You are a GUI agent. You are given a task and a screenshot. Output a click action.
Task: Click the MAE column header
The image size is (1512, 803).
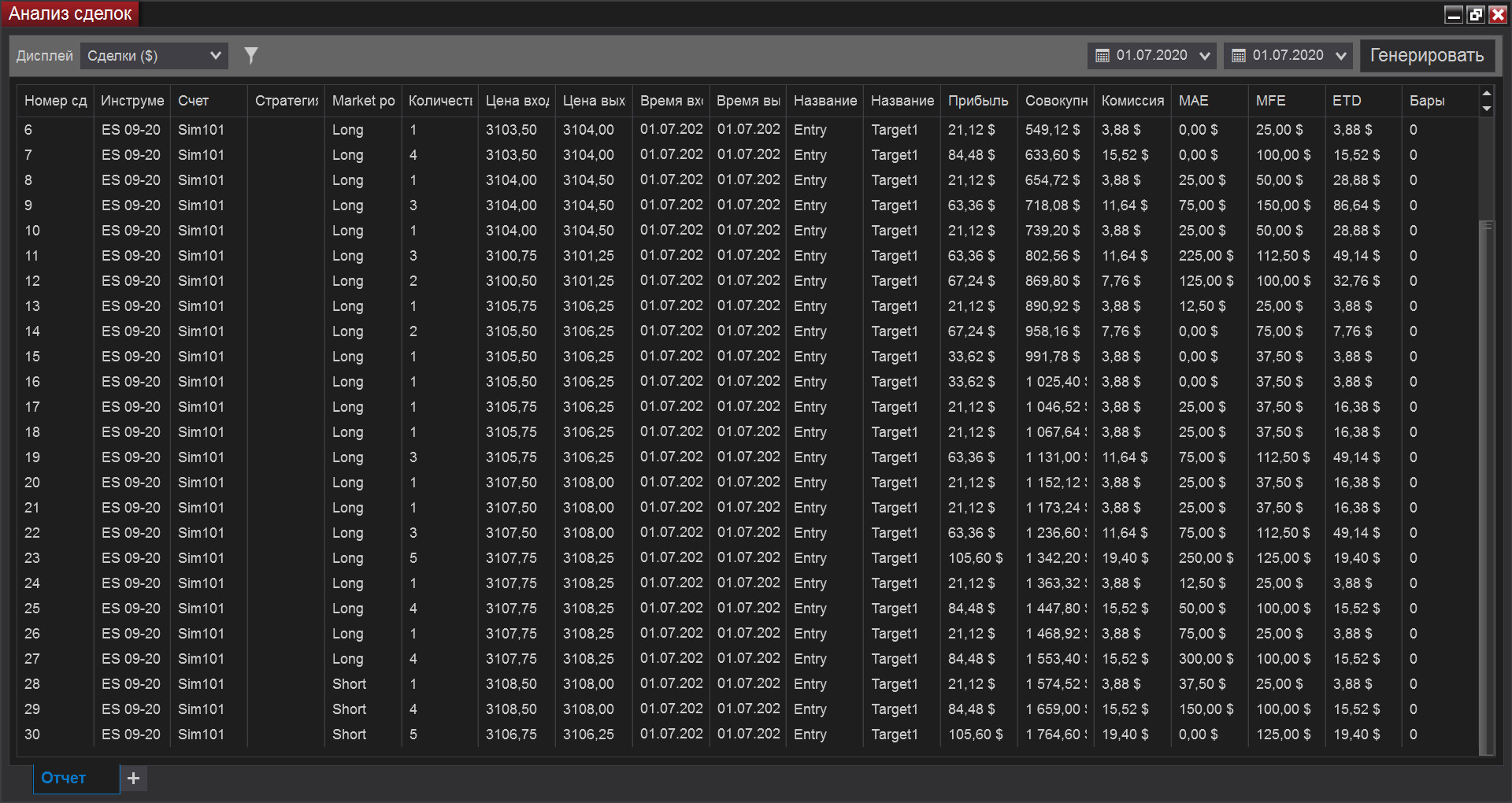coord(1210,101)
